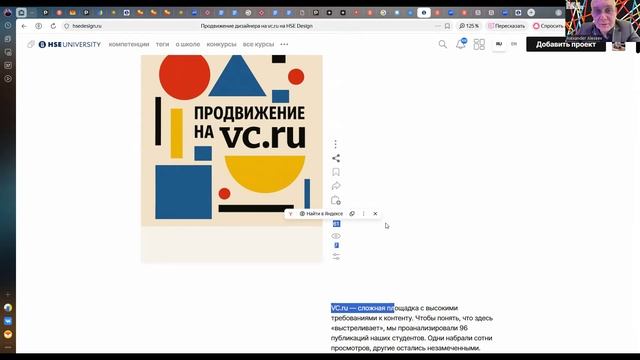The height and width of the screenshot is (360, 640).
Task: Bookmark this page from the address bar
Action: coord(447,26)
